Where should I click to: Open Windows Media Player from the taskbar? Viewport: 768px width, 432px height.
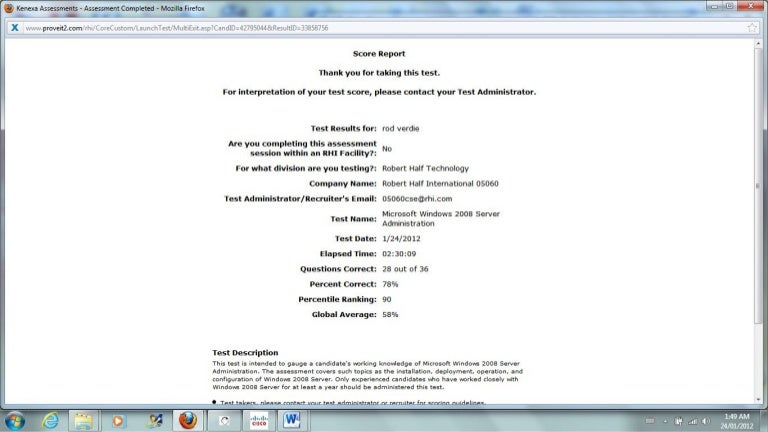click(x=118, y=421)
